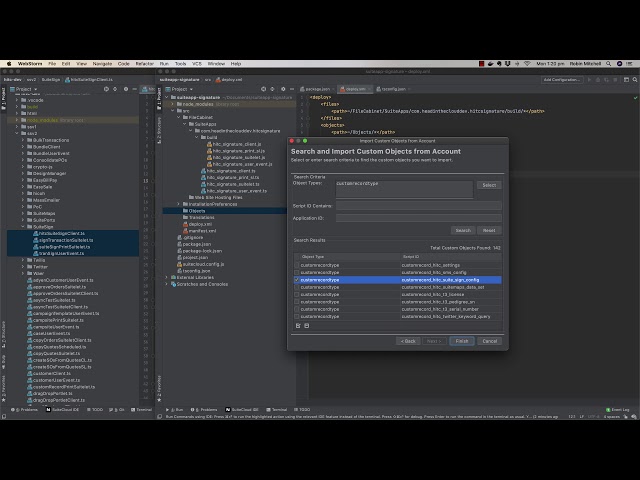
Task: Switch to the package.json editor tab
Action: click(317, 89)
